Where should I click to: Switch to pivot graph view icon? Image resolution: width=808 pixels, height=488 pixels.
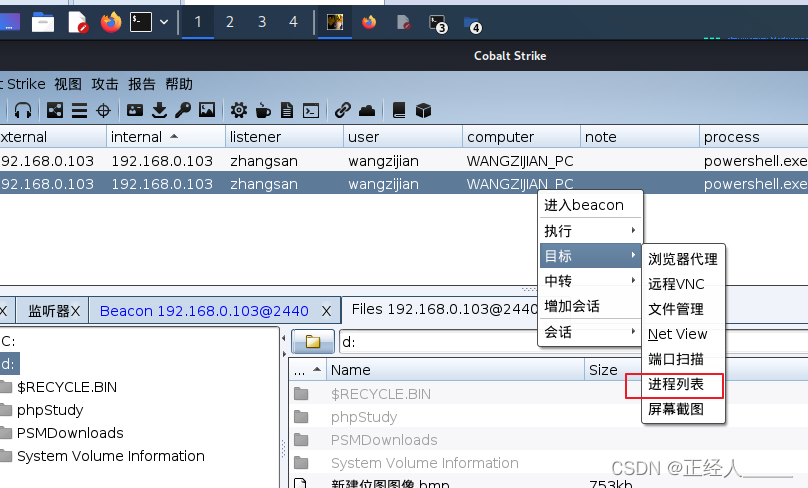click(x=55, y=110)
